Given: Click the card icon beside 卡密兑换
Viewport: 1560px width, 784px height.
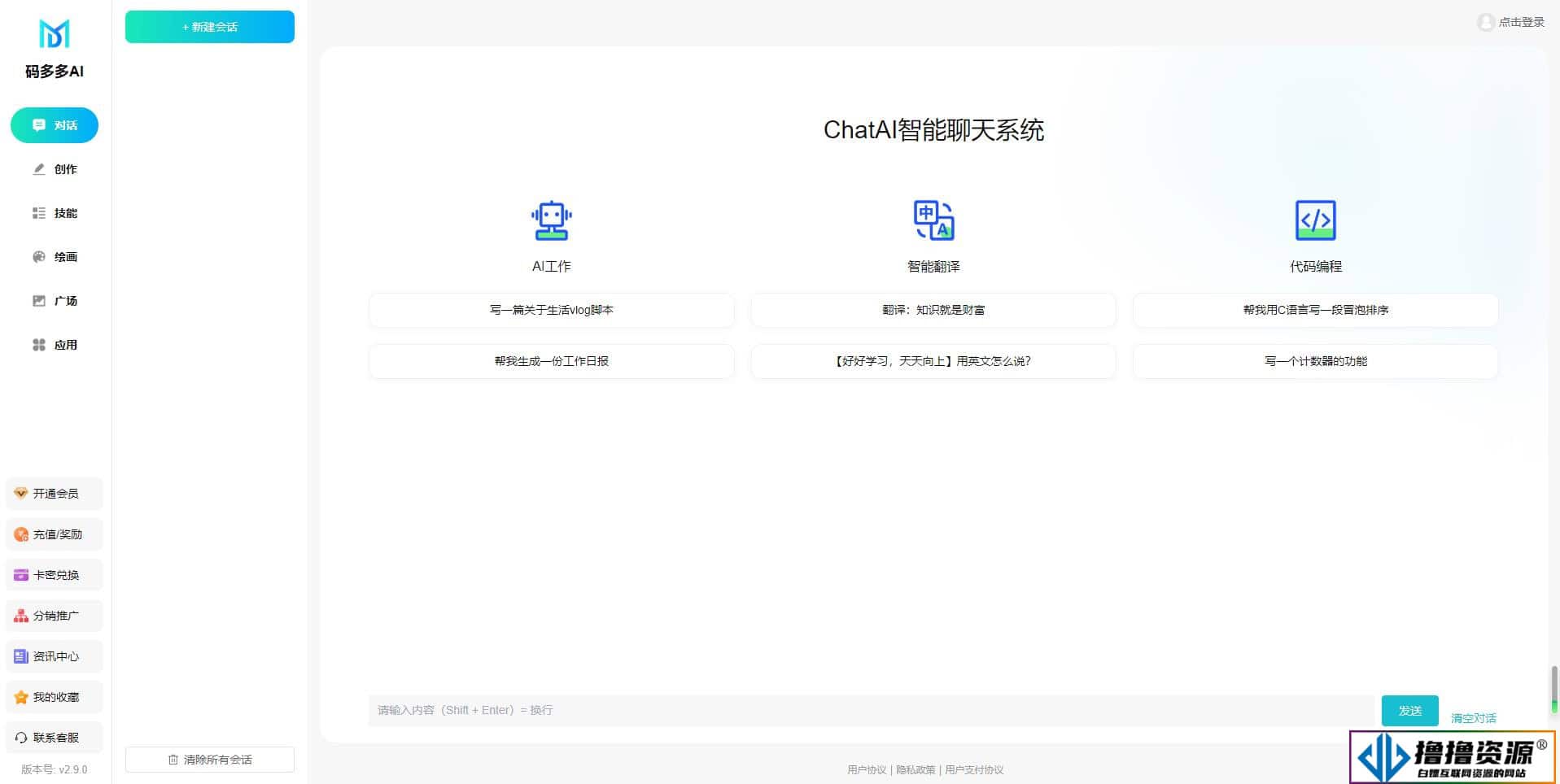Looking at the screenshot, I should click(21, 575).
